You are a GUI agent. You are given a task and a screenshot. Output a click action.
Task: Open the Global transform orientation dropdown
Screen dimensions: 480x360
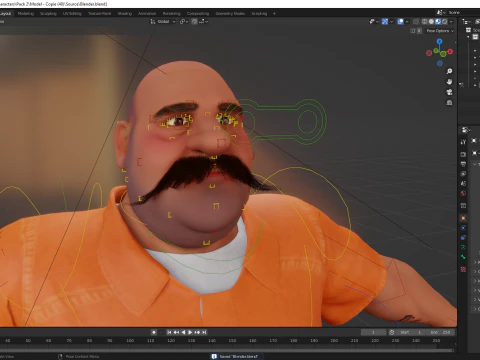point(163,22)
